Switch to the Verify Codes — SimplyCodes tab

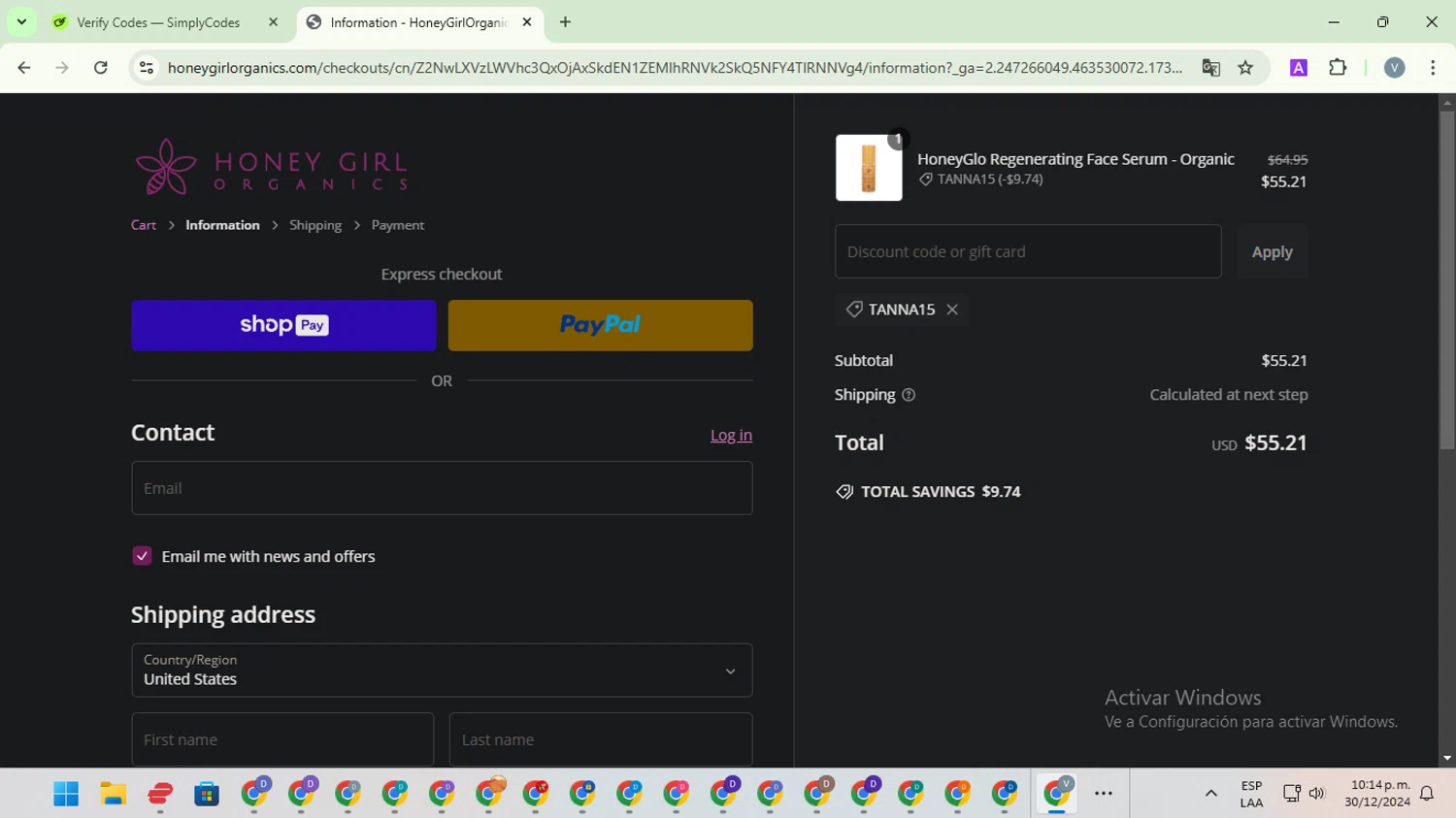point(158,22)
